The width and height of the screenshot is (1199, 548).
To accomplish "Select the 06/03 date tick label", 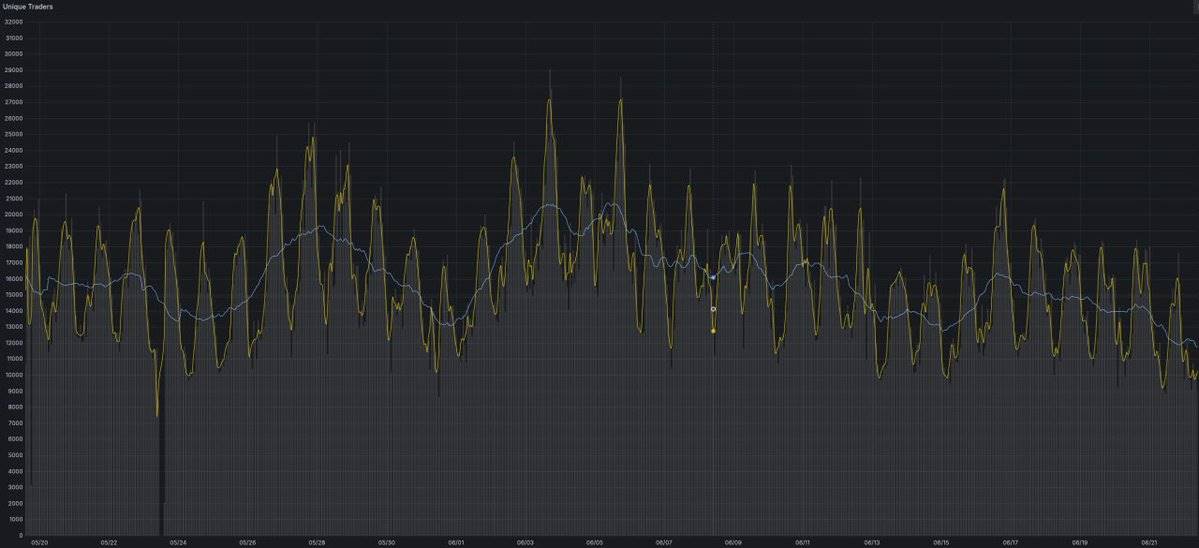I will [525, 542].
